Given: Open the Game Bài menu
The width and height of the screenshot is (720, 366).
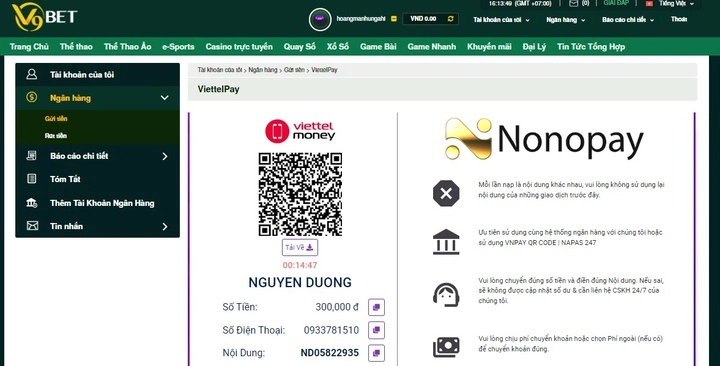Looking at the screenshot, I should 378,46.
